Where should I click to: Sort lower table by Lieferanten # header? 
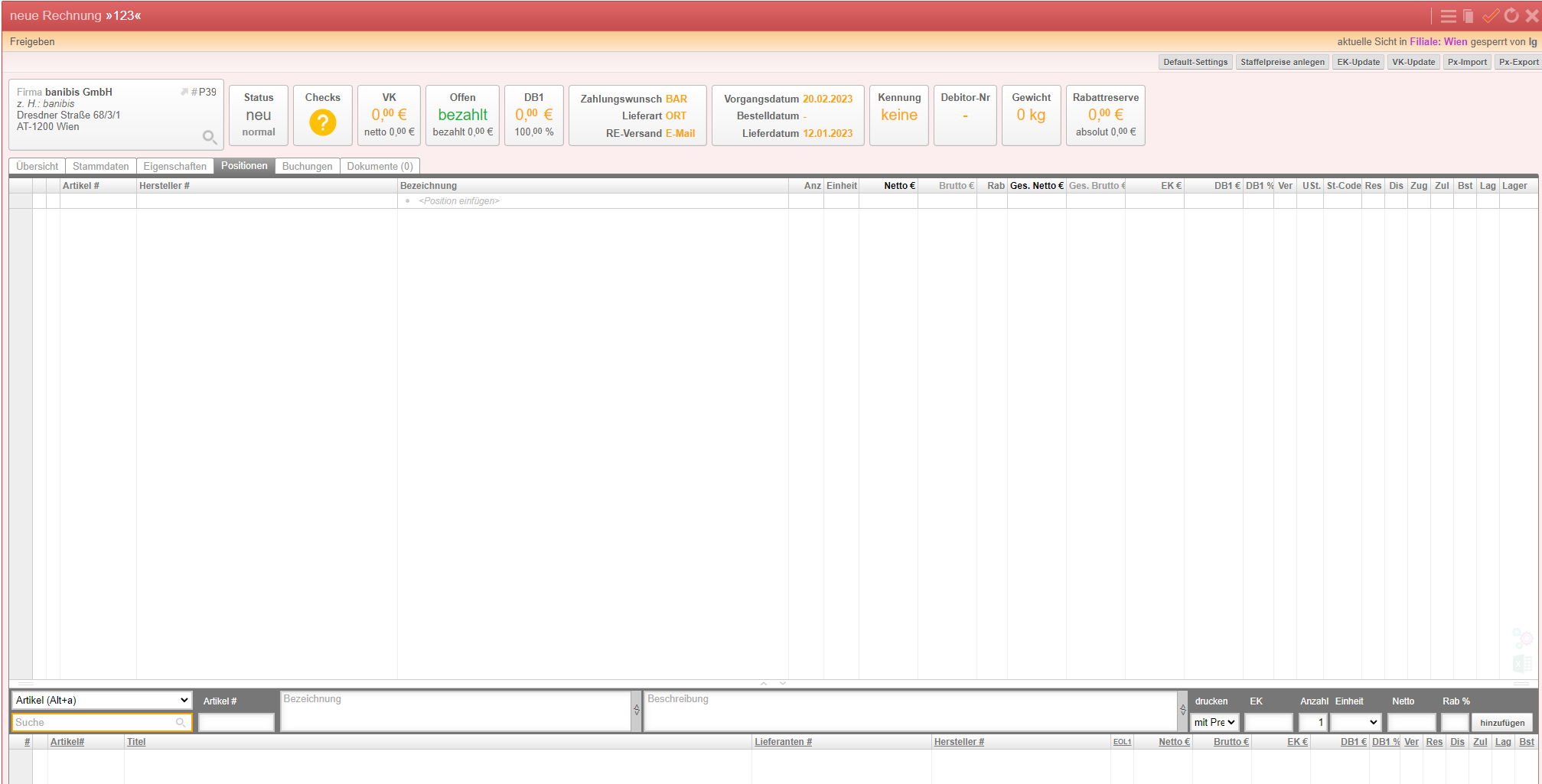783,742
